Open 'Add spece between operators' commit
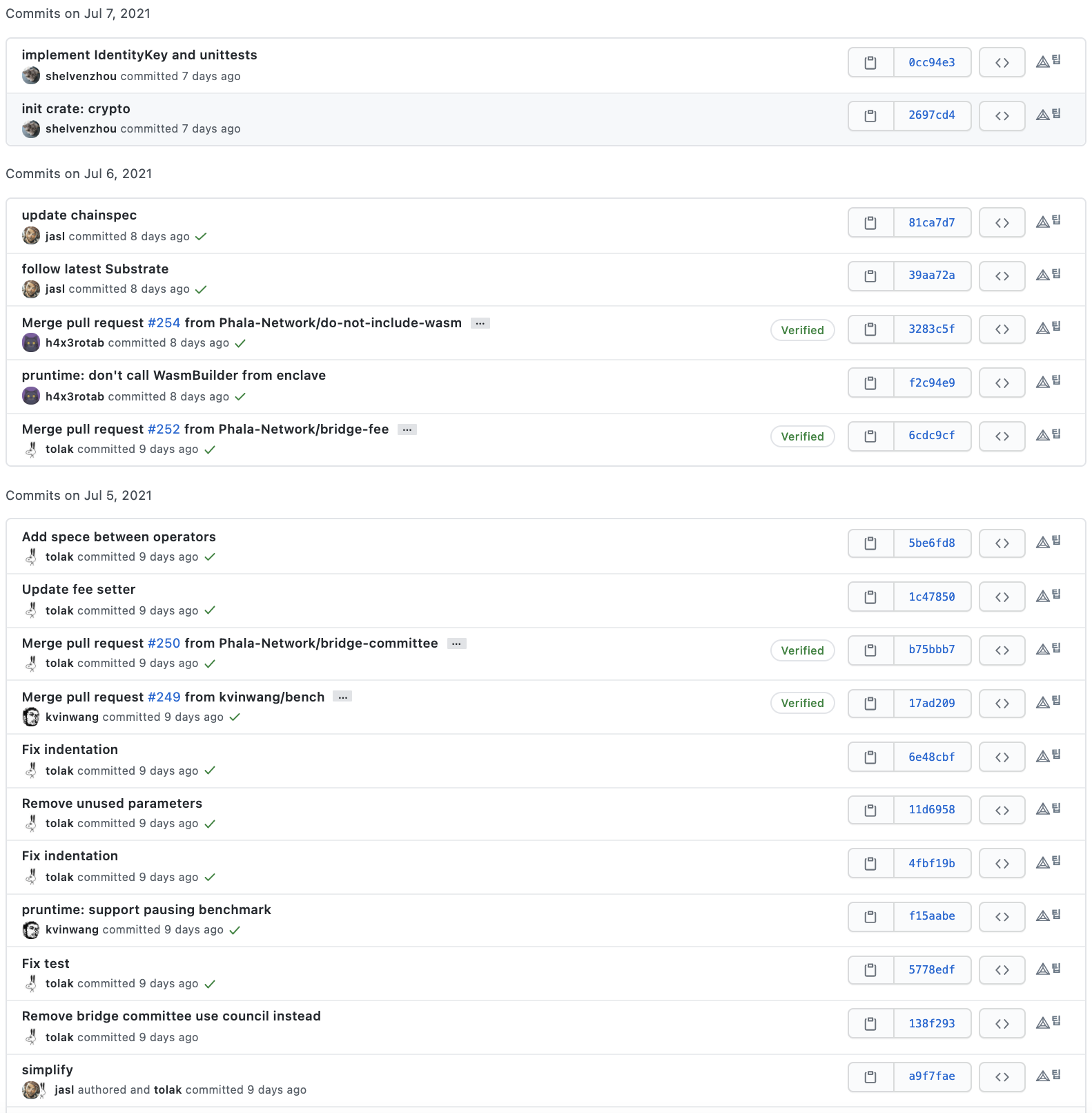The image size is (1092, 1113). click(119, 537)
